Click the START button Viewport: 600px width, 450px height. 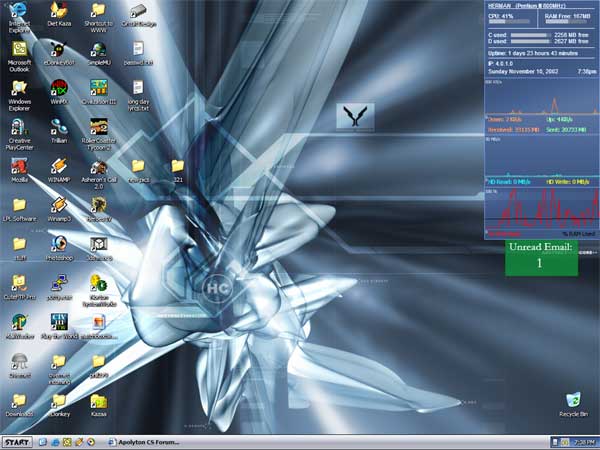(17, 442)
